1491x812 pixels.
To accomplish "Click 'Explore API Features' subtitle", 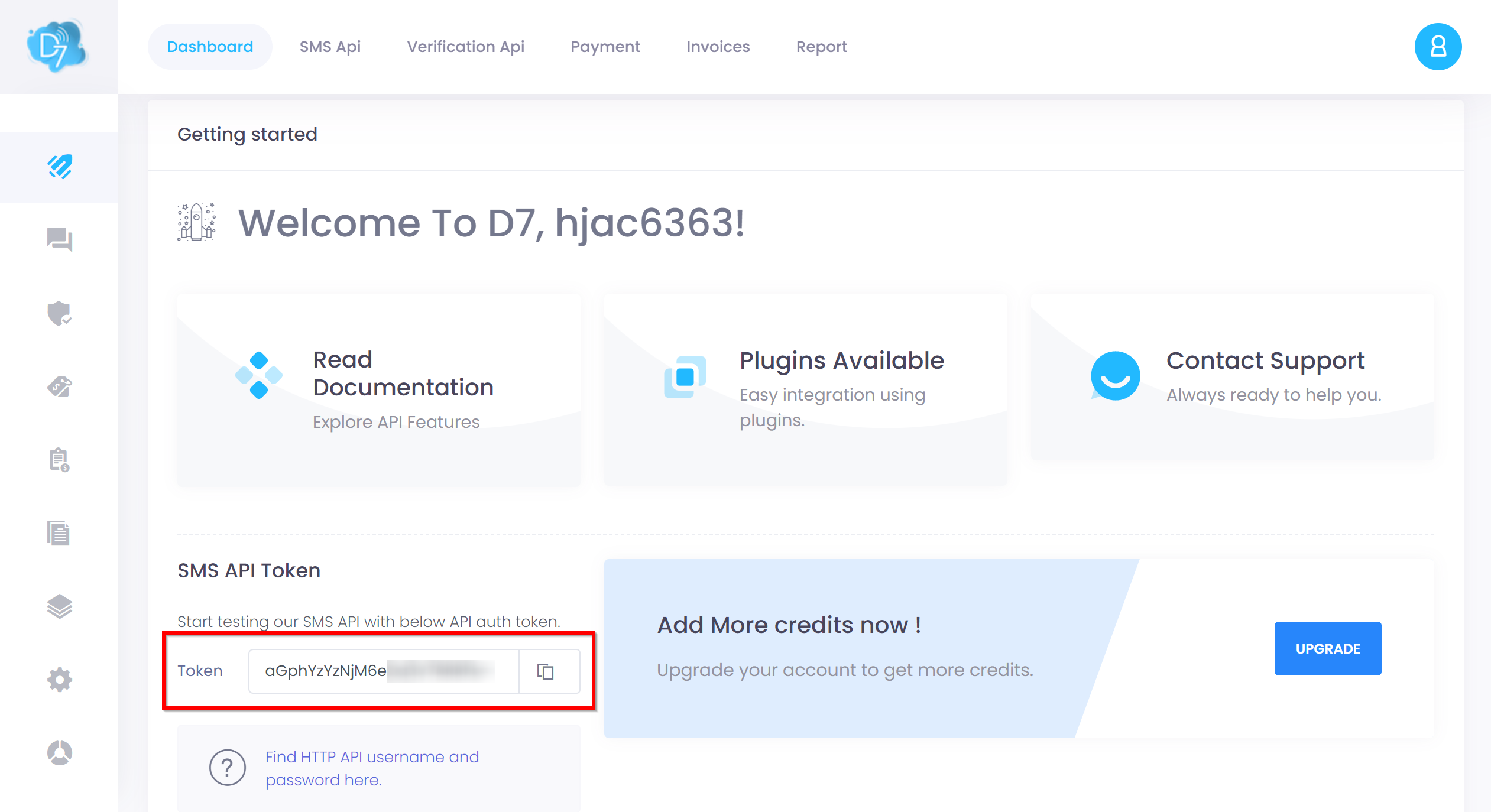I will (x=396, y=422).
